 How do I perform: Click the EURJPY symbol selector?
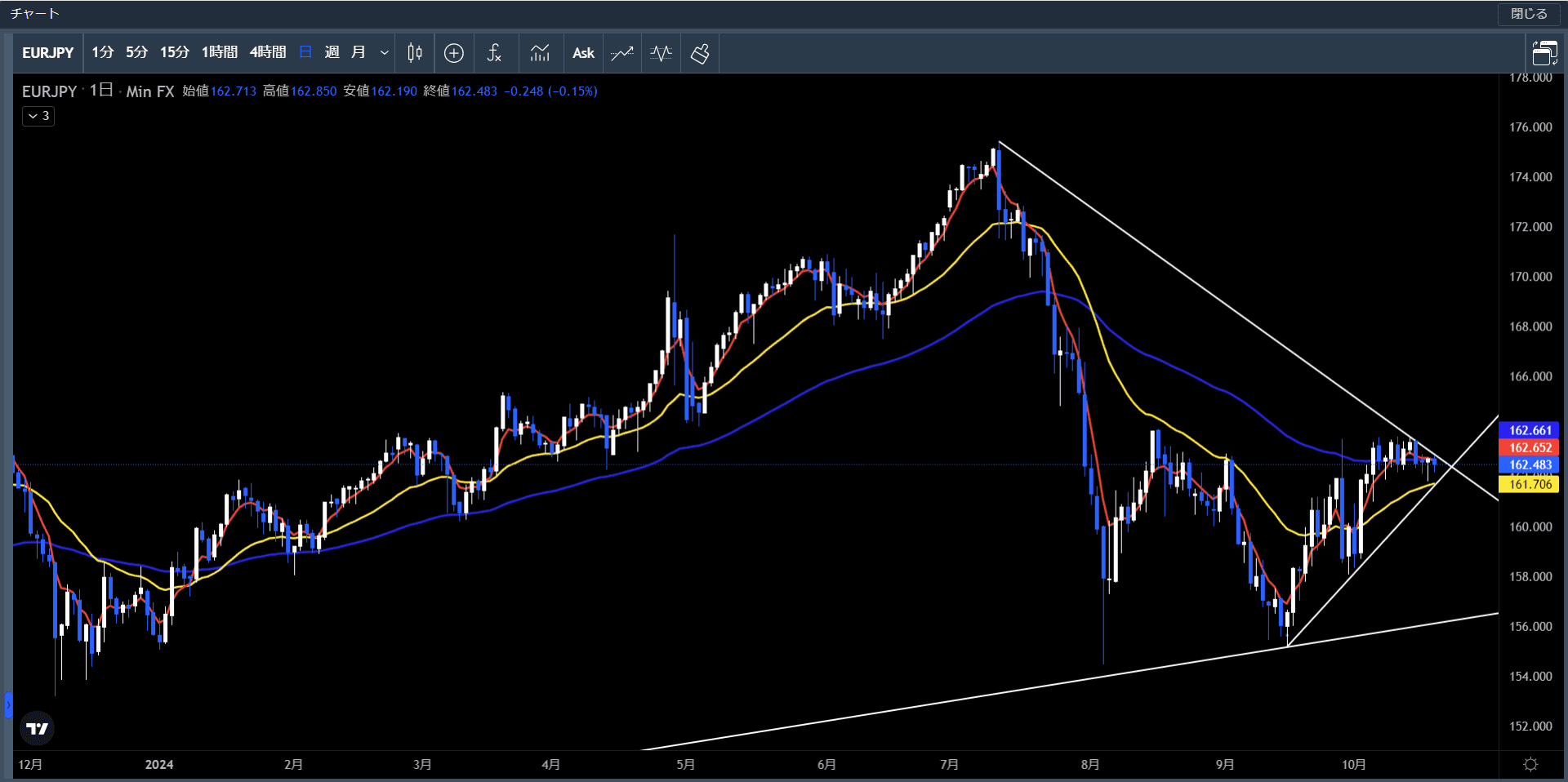48,53
